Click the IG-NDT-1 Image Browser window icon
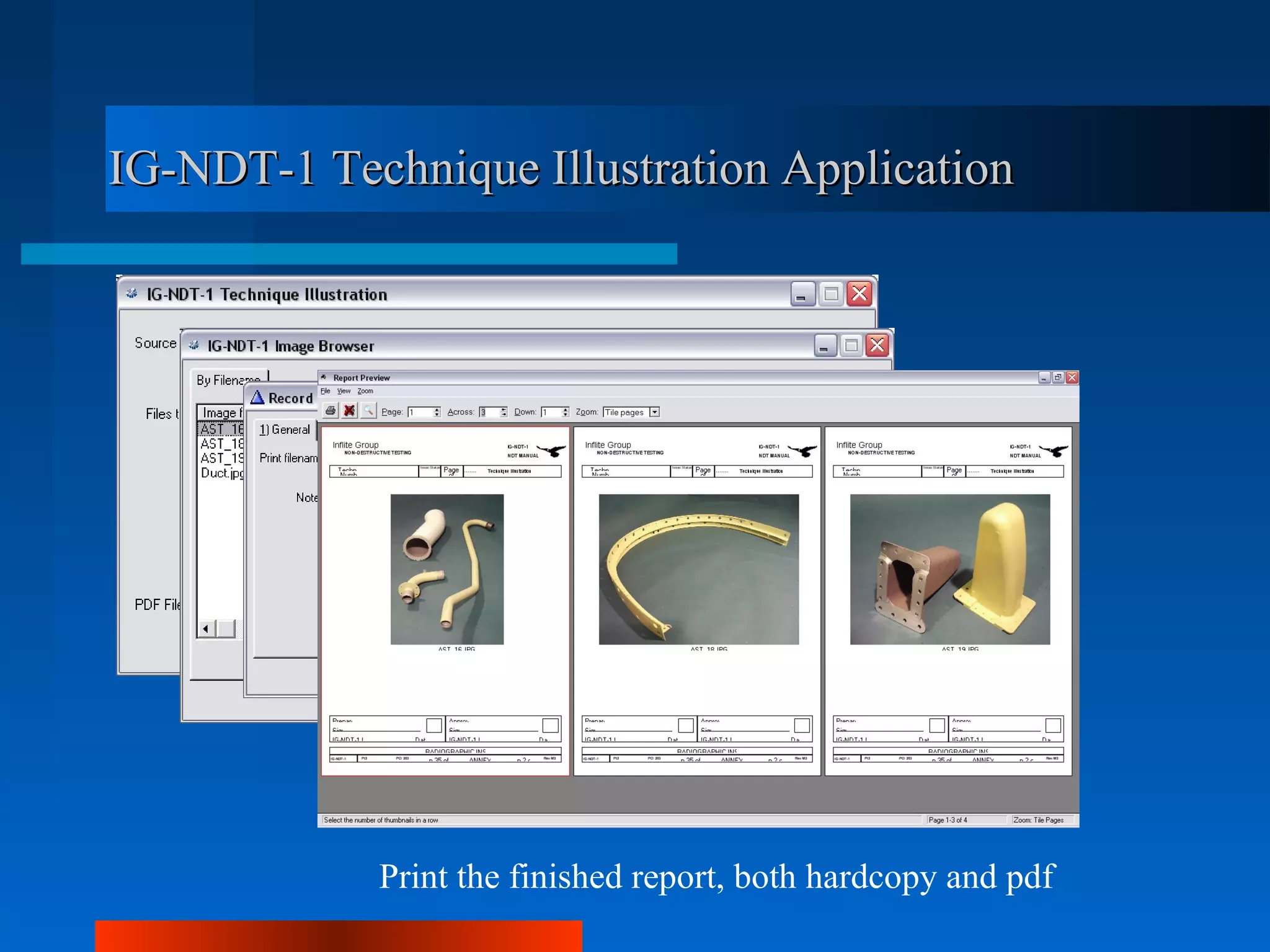The height and width of the screenshot is (952, 1270). point(194,346)
